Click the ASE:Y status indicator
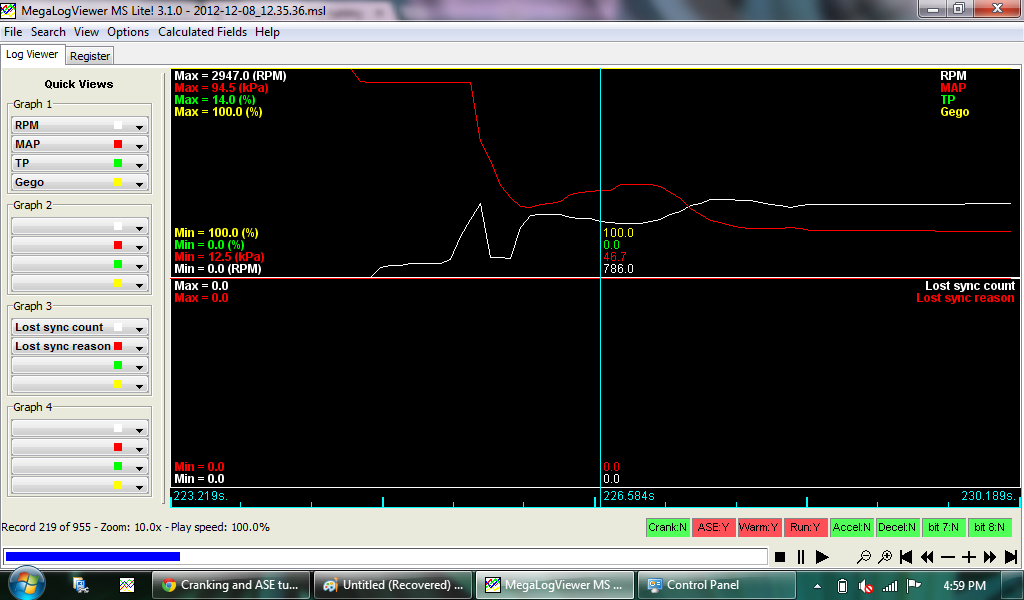Image resolution: width=1024 pixels, height=600 pixels. point(713,528)
